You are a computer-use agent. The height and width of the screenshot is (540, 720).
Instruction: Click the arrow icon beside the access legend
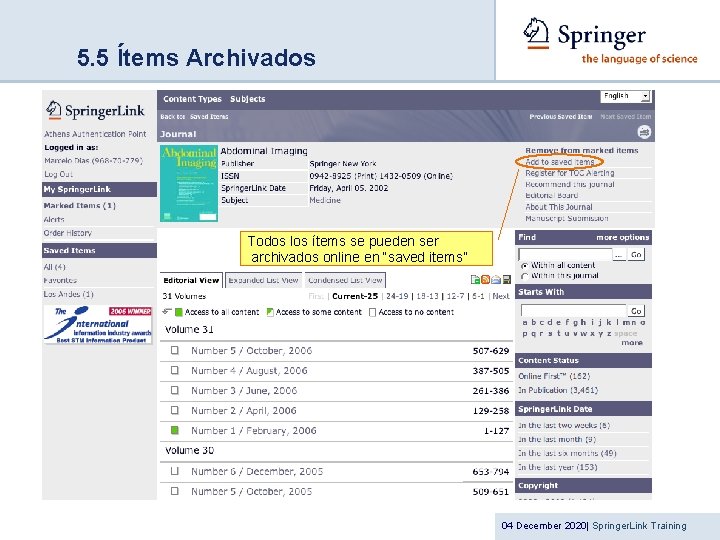tap(167, 312)
